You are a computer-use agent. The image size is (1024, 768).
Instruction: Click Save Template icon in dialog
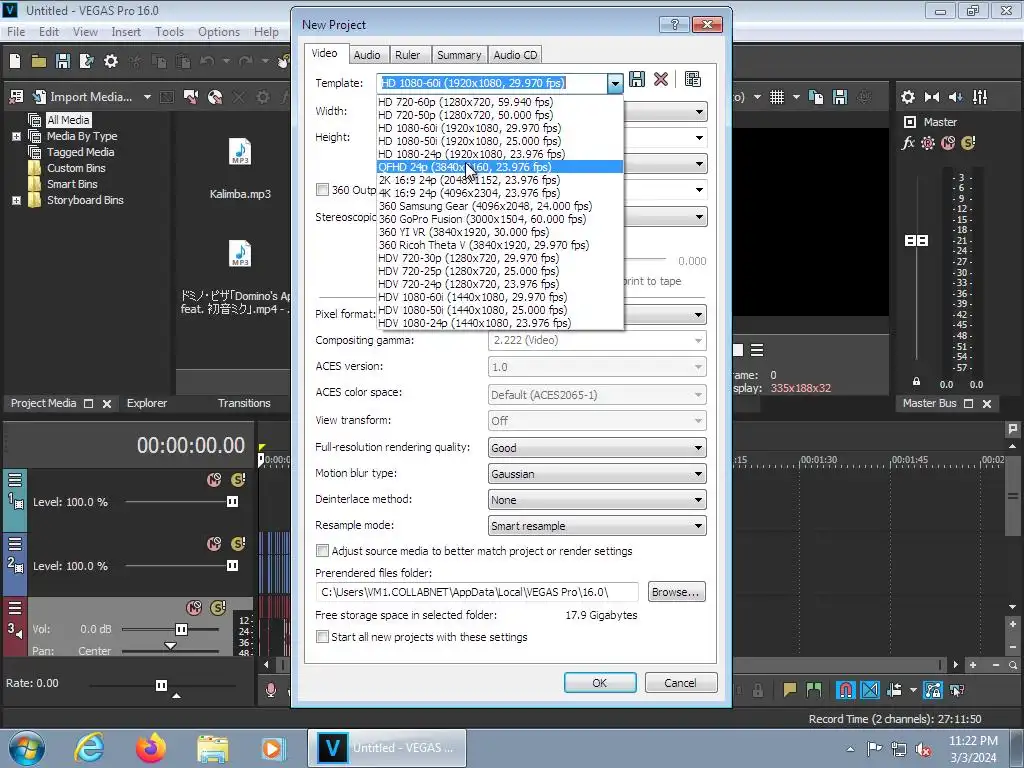tap(637, 80)
